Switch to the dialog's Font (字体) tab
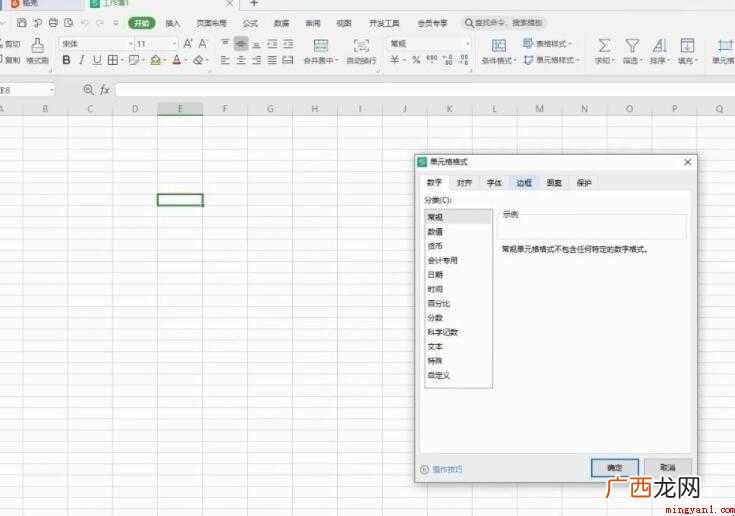Viewport: 735px width, 516px height. pyautogui.click(x=494, y=183)
